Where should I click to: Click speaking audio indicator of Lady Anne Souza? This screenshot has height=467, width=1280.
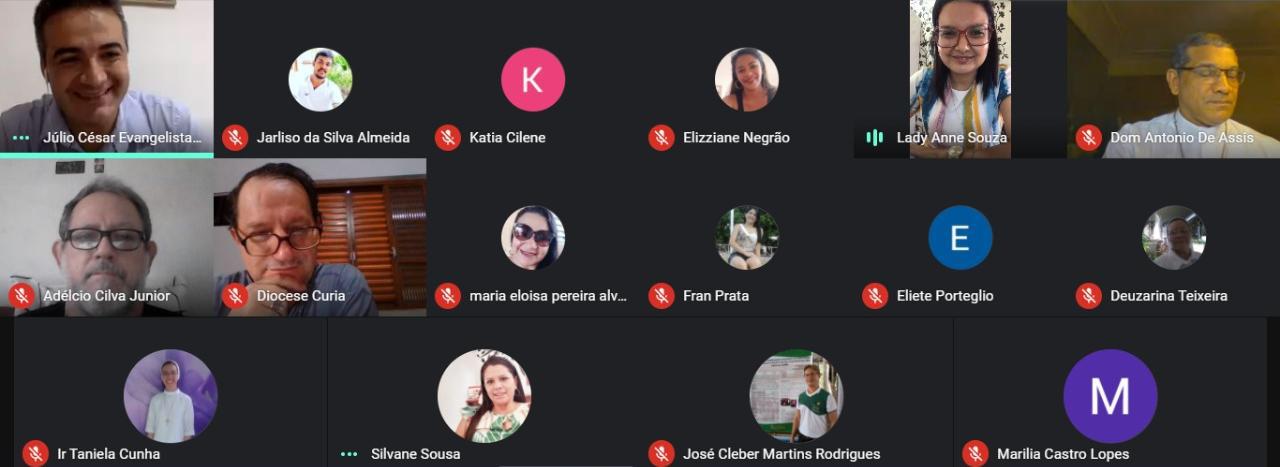point(875,138)
